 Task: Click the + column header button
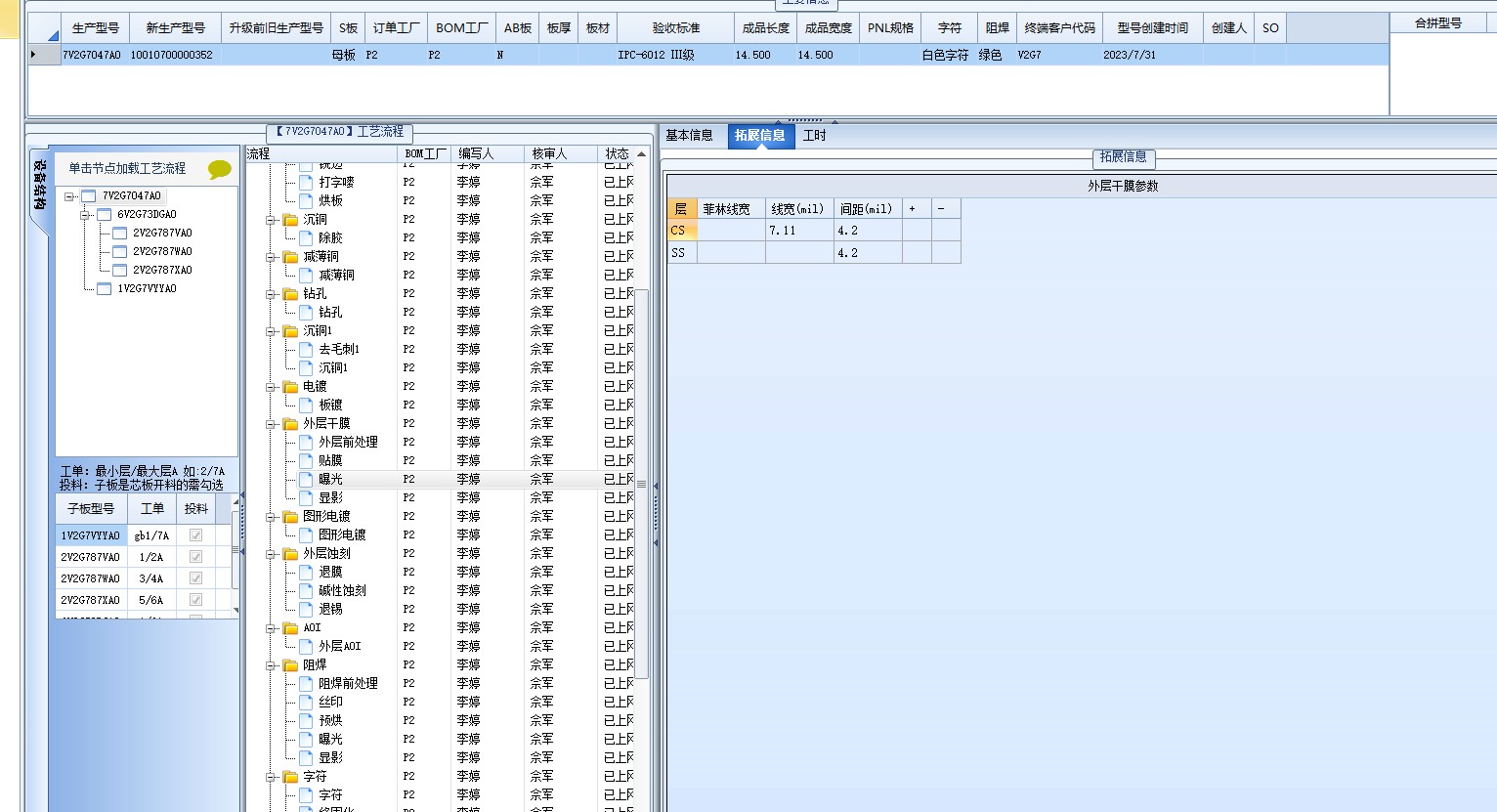click(x=917, y=209)
